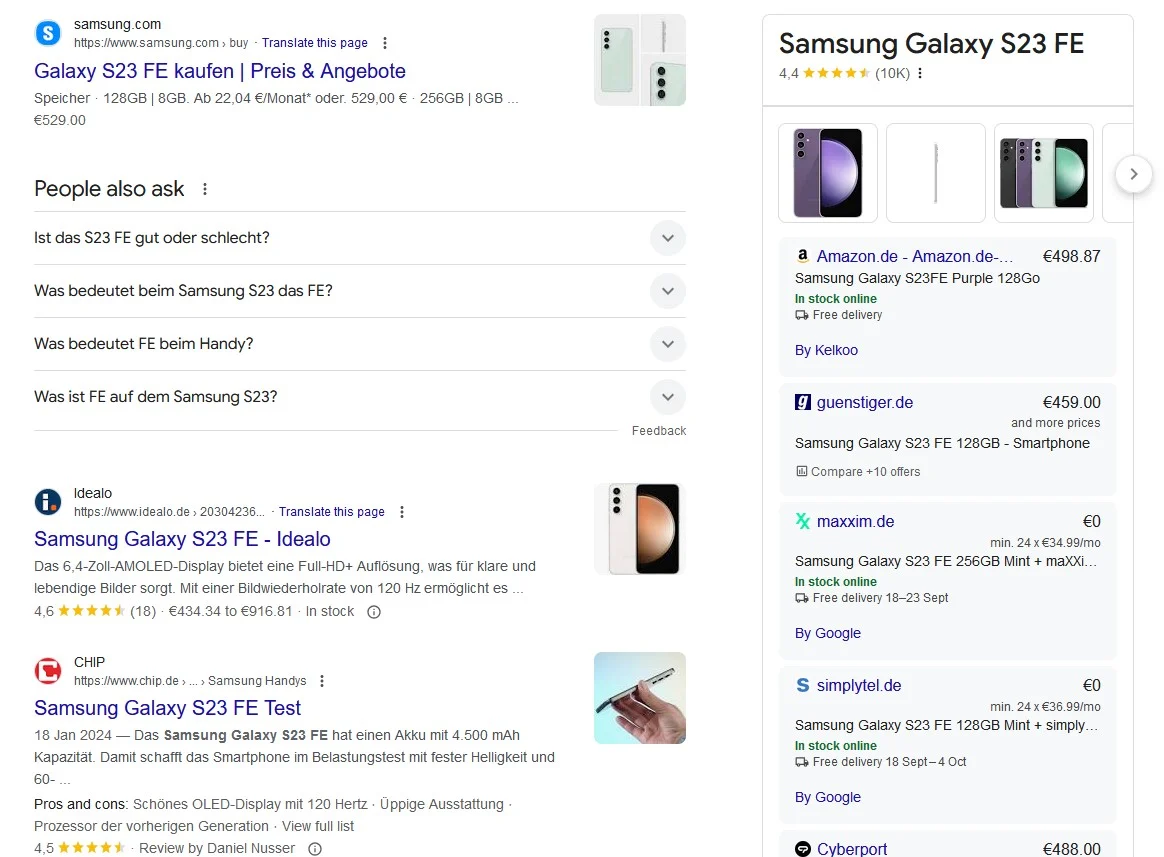Open more options next to the 10K ratings

[x=920, y=73]
